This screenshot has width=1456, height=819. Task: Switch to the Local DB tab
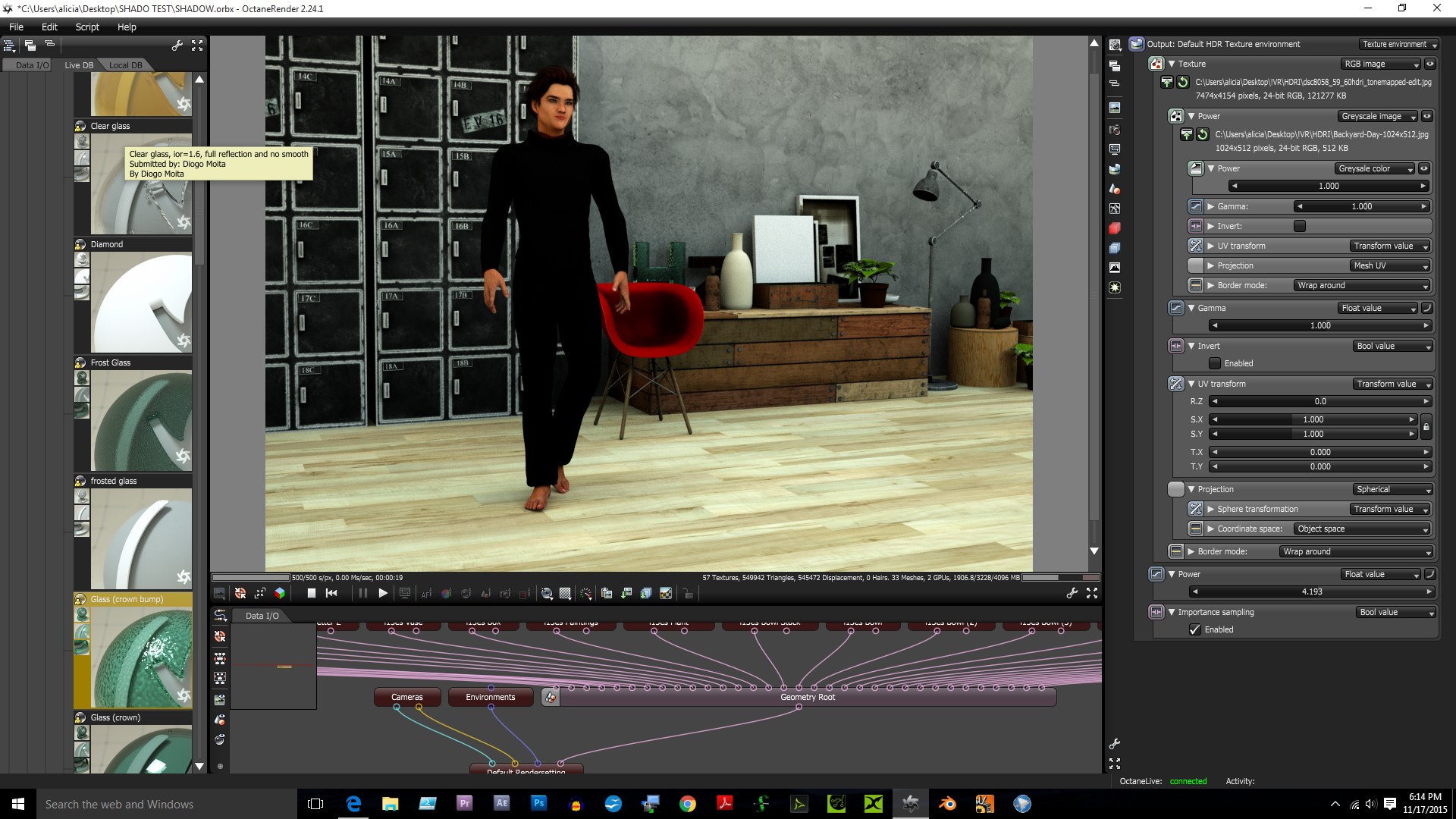pos(125,65)
